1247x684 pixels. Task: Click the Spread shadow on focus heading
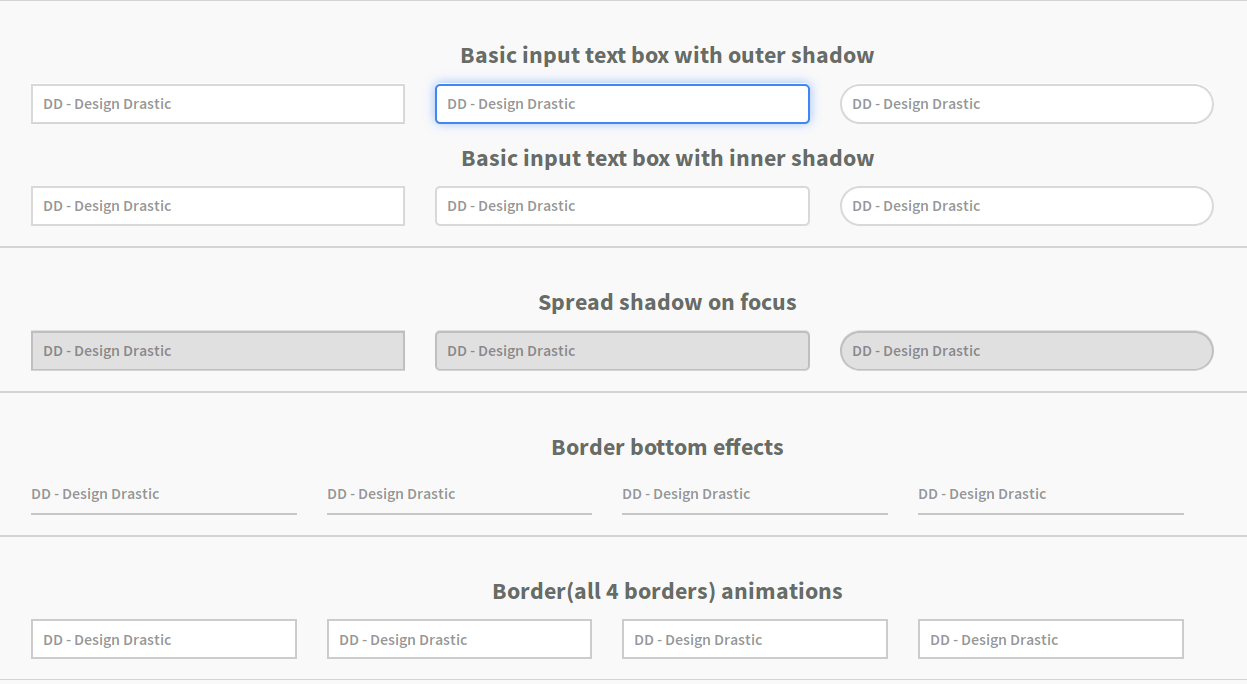(666, 302)
